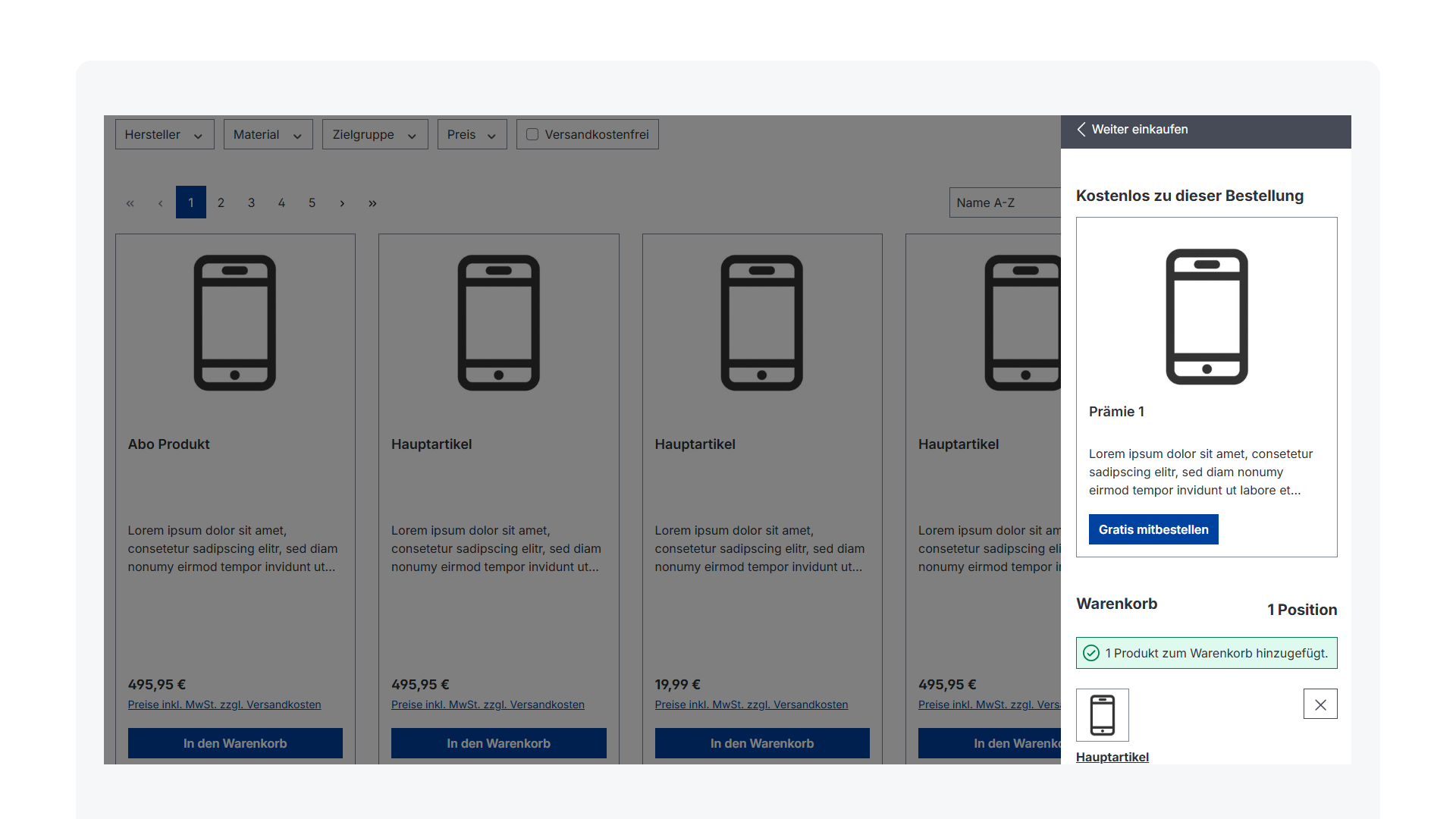The height and width of the screenshot is (819, 1456).
Task: Open the Hauptartikel link in the cart
Action: (1112, 757)
